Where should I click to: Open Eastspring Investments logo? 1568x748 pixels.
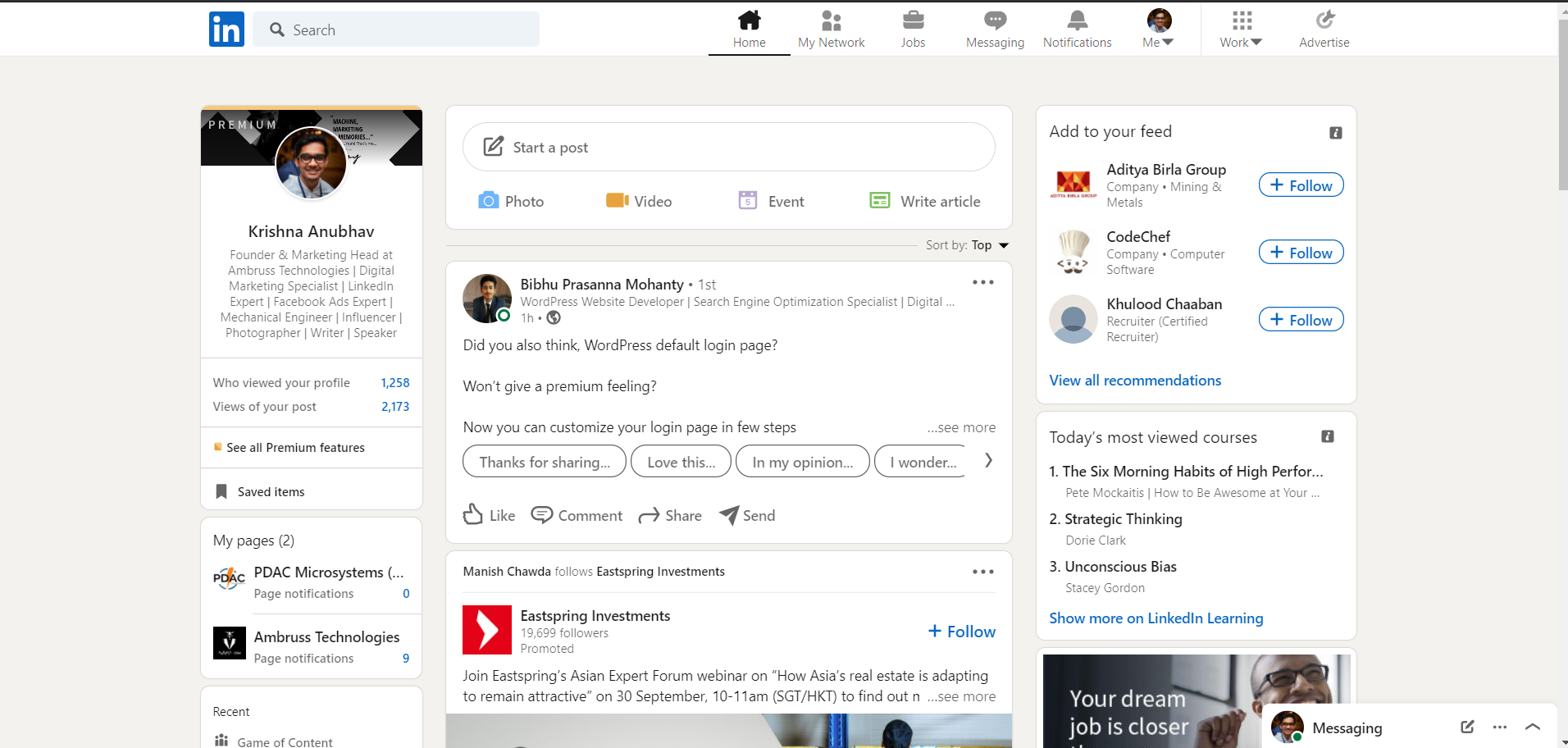click(x=487, y=630)
